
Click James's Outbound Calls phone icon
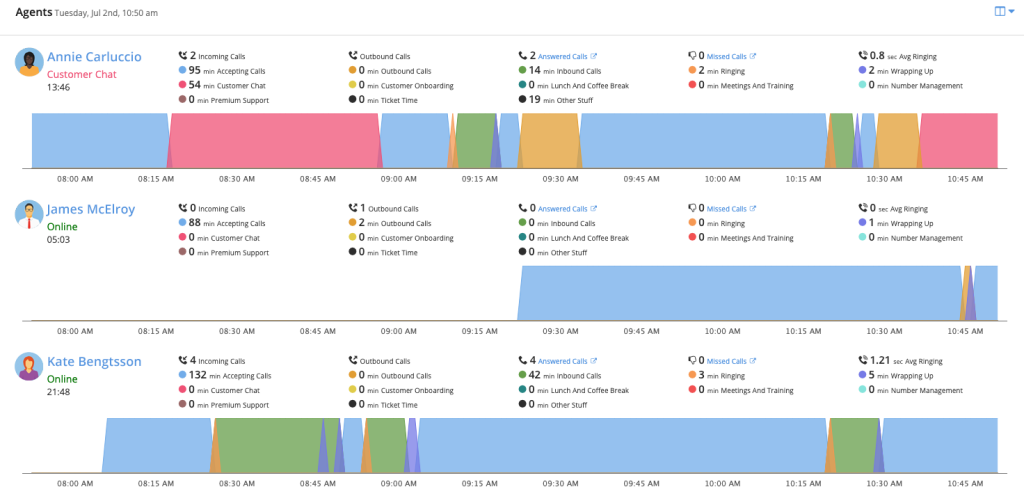(x=353, y=208)
